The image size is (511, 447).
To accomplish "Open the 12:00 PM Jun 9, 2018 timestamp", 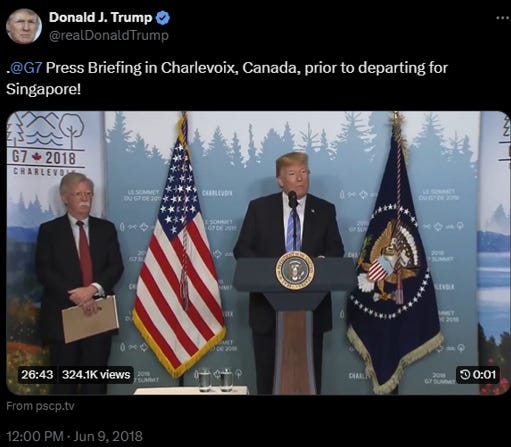I will coord(74,436).
